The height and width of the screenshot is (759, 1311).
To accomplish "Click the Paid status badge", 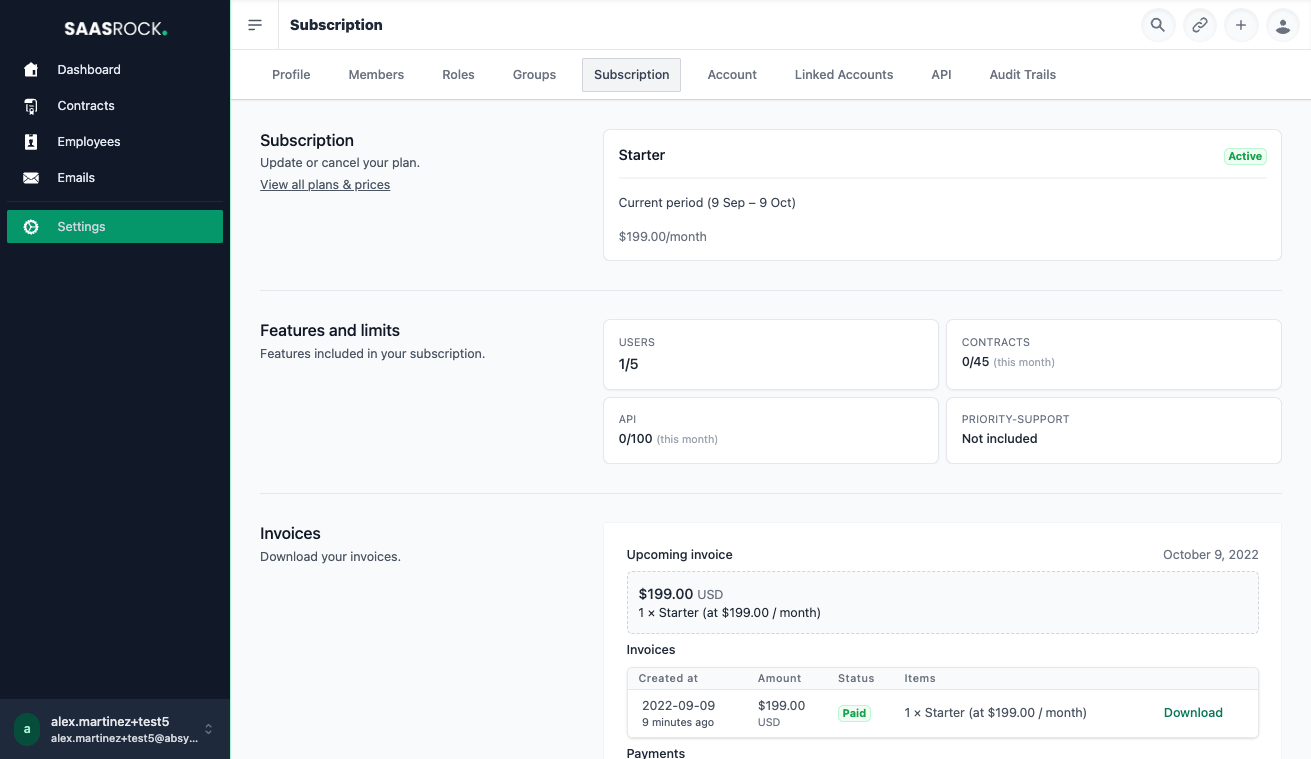I will (854, 713).
